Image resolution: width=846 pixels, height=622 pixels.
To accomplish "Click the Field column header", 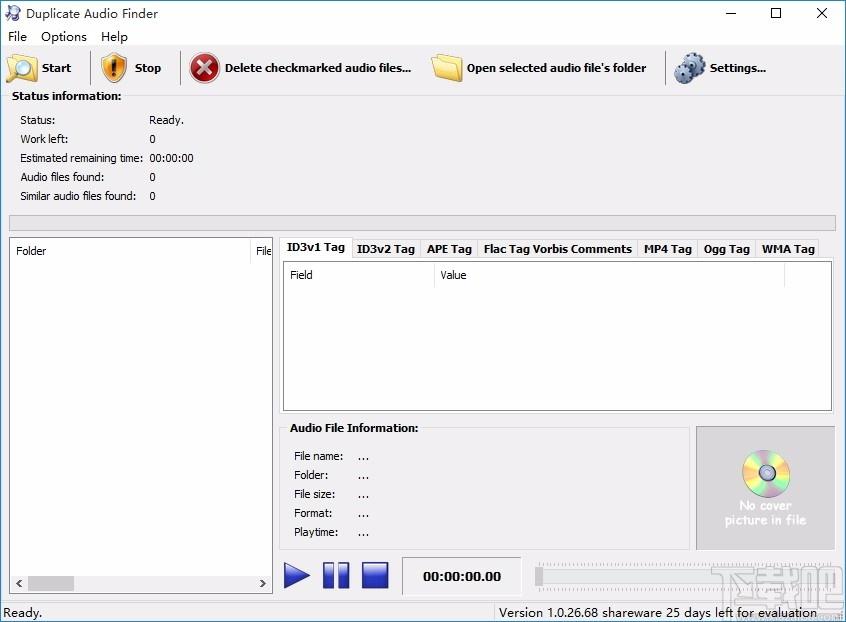I will point(359,275).
